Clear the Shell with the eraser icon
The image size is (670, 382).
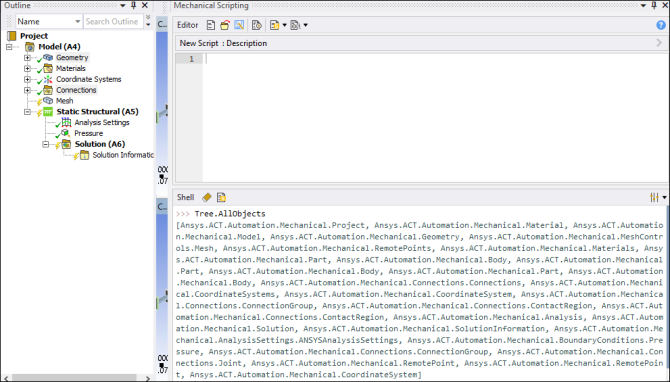(207, 197)
